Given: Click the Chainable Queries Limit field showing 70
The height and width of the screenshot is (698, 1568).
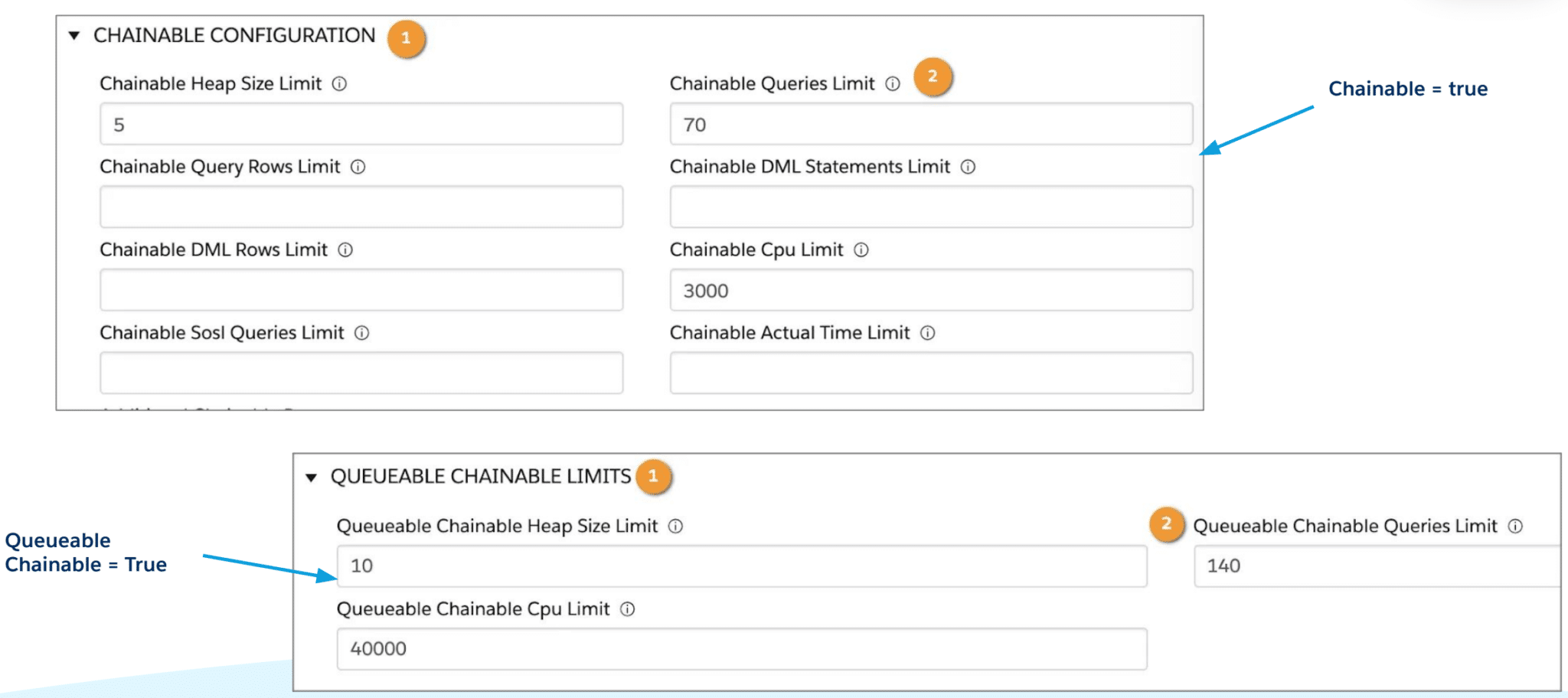Looking at the screenshot, I should (x=931, y=125).
